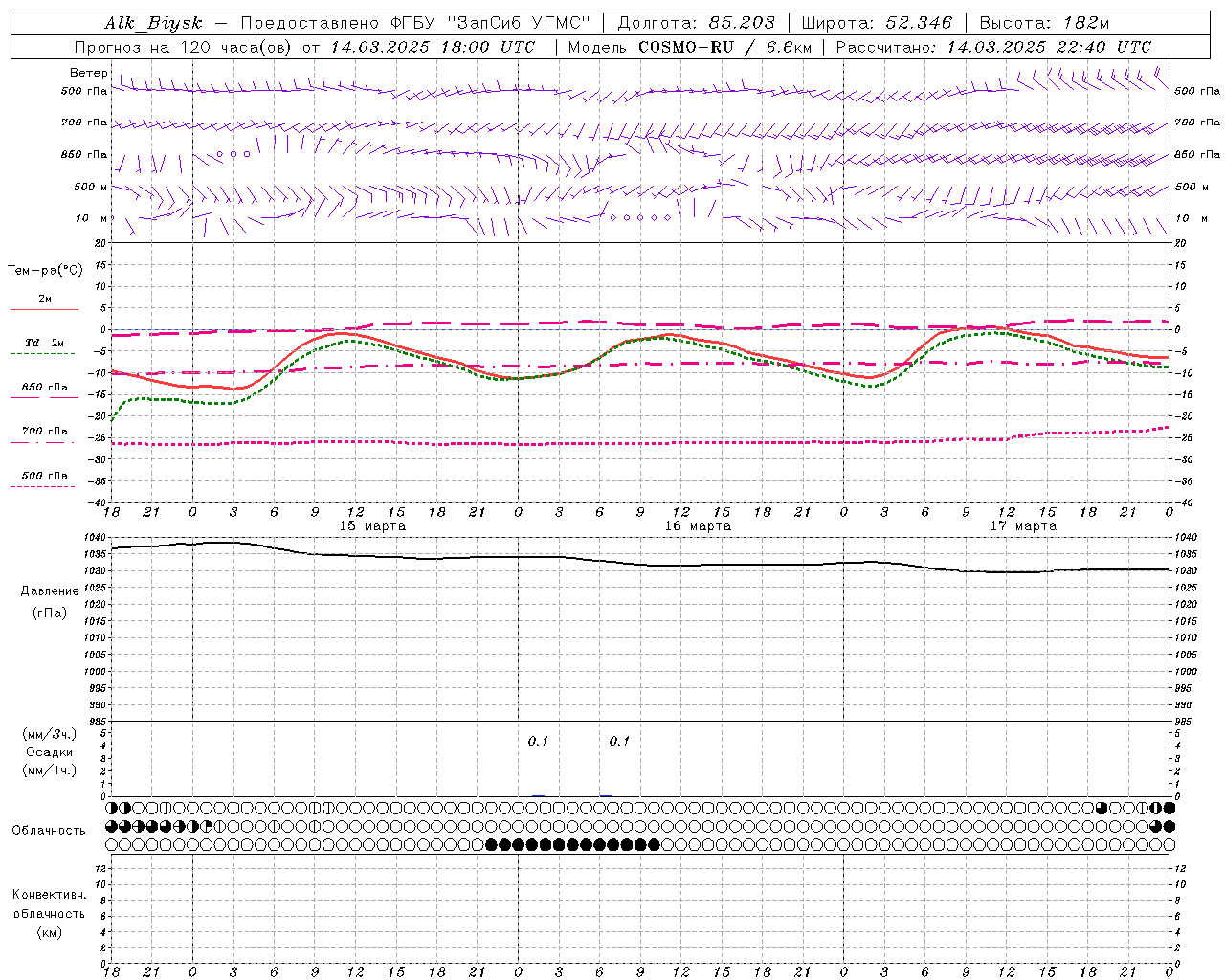Click the 17 марта date label
Screen dimensions: 1225x980
point(1023,526)
